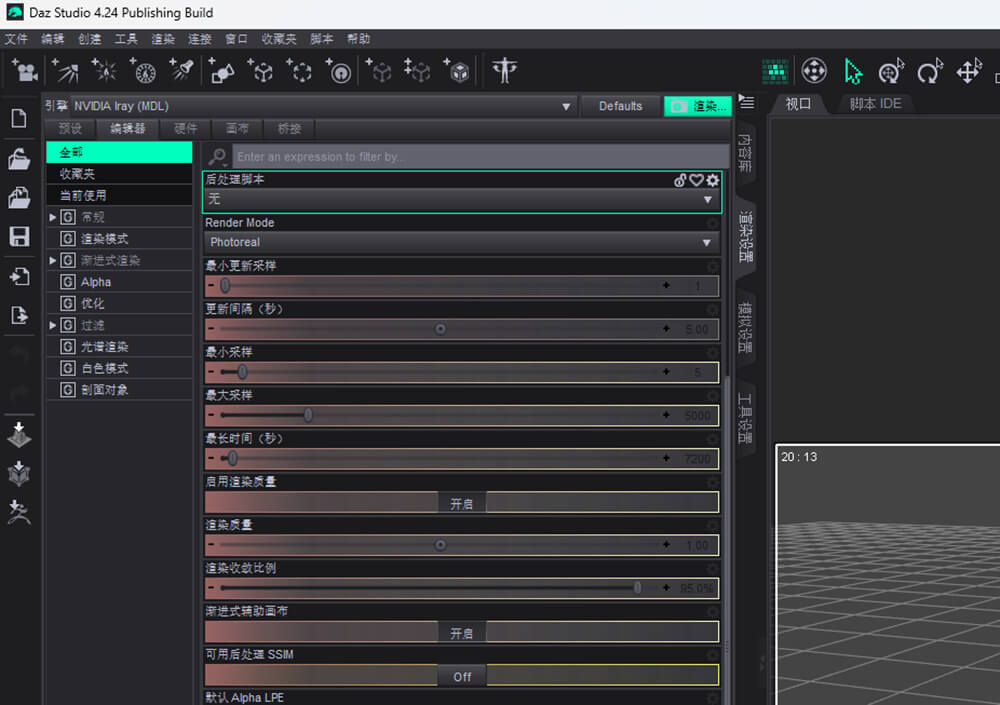Screen dimensions: 1000x705
Task: Switch to the 预设 tab
Action: pyautogui.click(x=70, y=129)
